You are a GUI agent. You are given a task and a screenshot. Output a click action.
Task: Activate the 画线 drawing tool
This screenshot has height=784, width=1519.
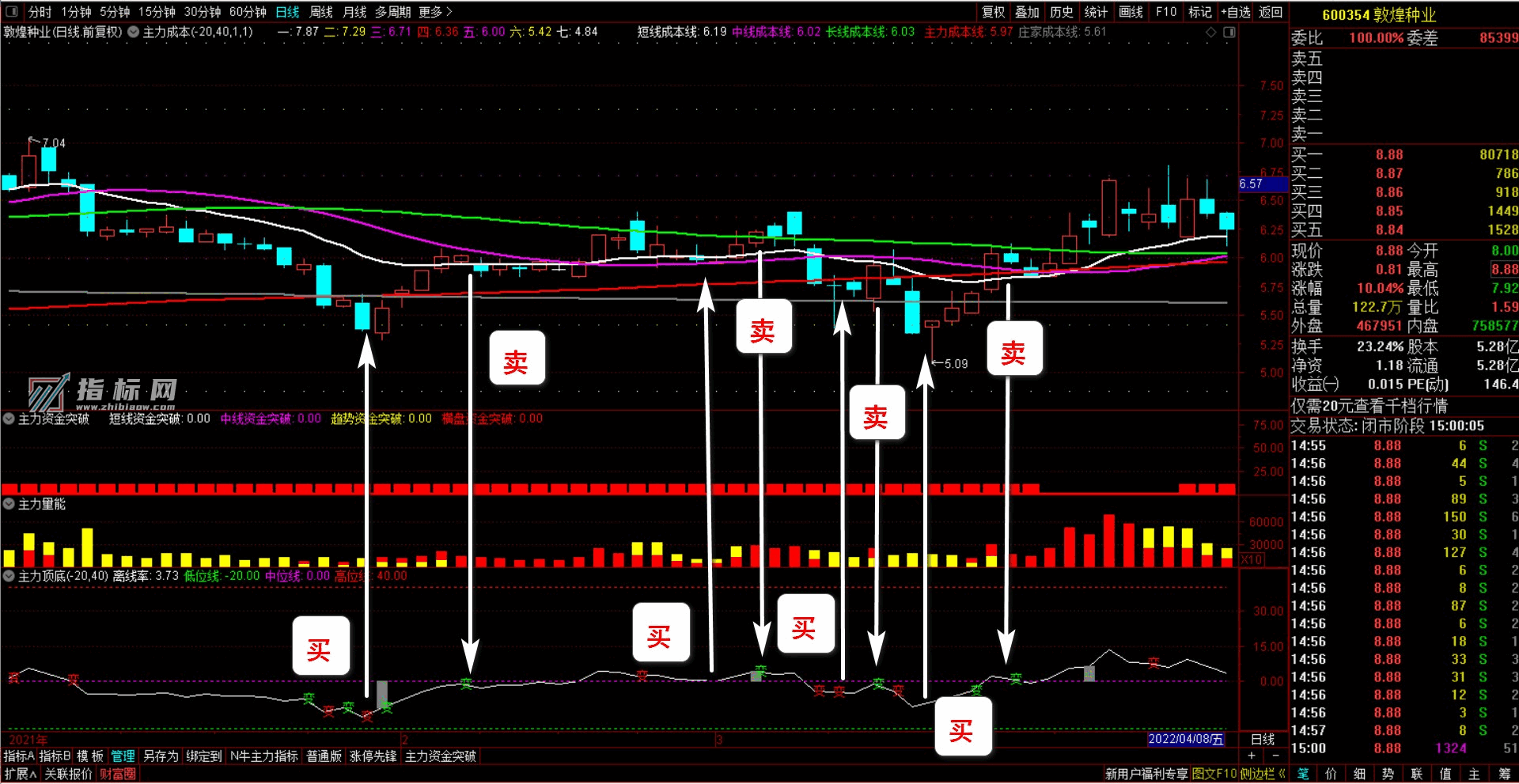coord(1131,12)
